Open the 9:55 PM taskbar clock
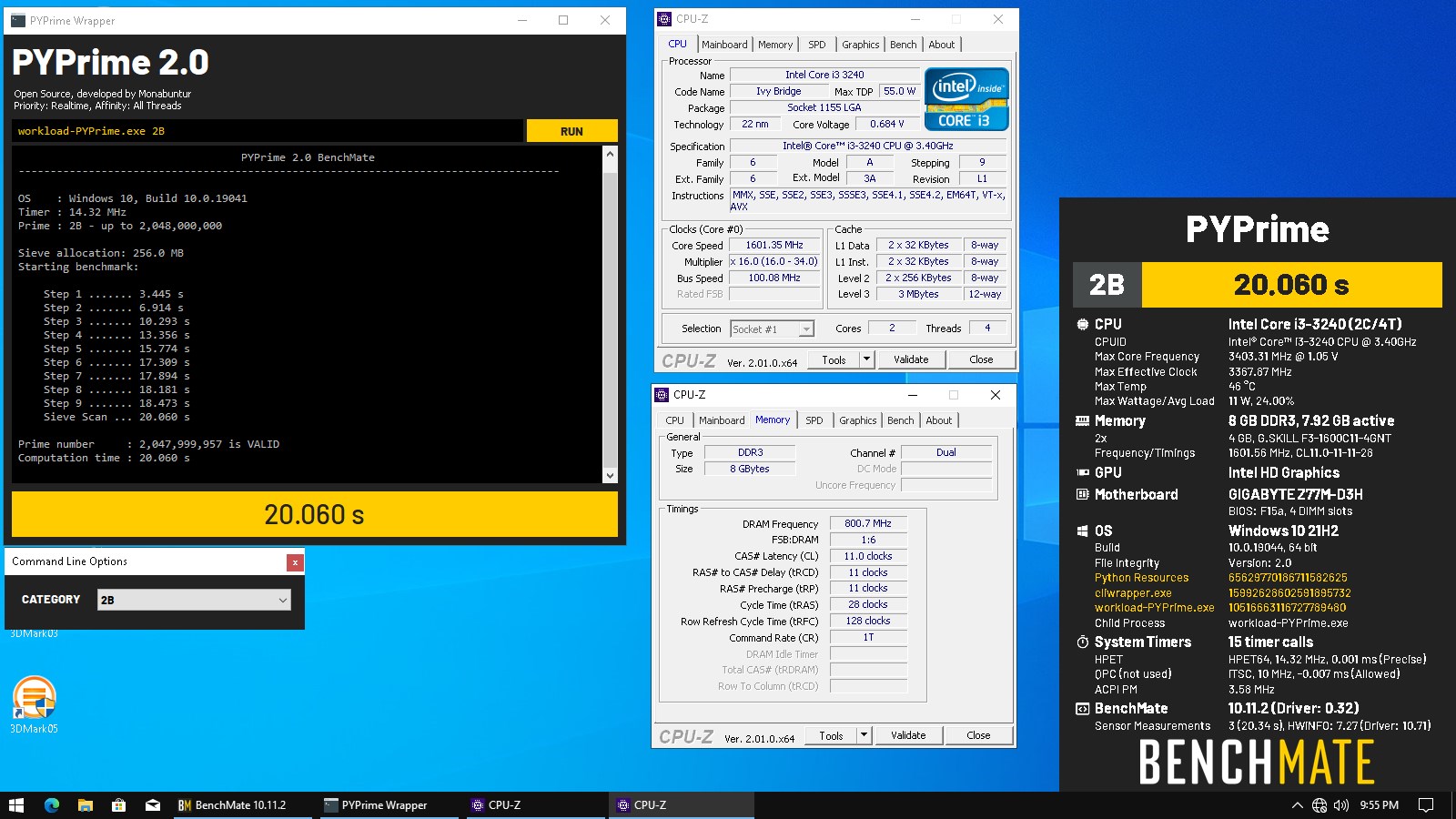The image size is (1456, 819). pyautogui.click(x=1379, y=805)
